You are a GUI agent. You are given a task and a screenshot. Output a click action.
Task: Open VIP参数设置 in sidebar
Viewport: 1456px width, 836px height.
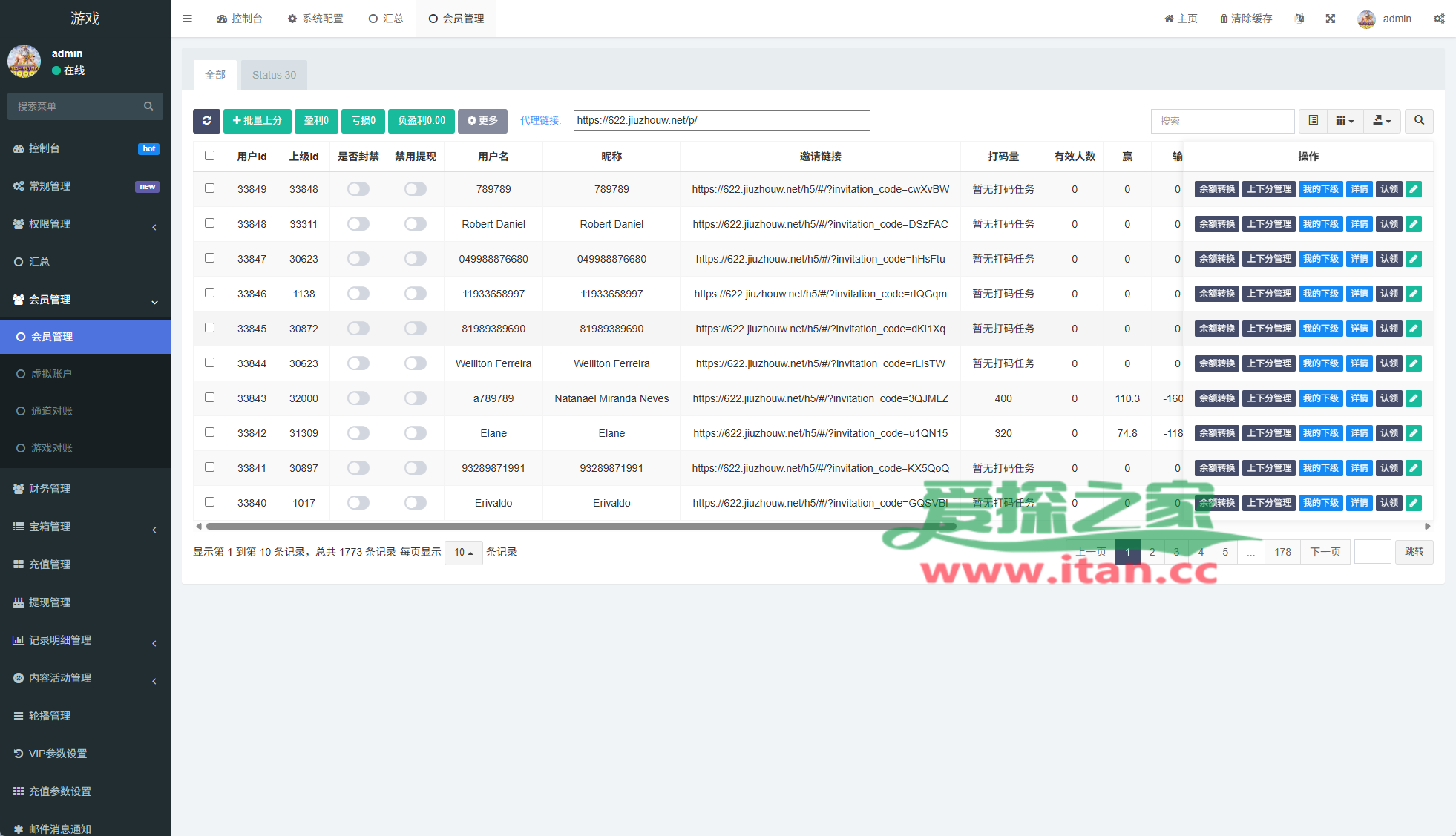(x=85, y=754)
